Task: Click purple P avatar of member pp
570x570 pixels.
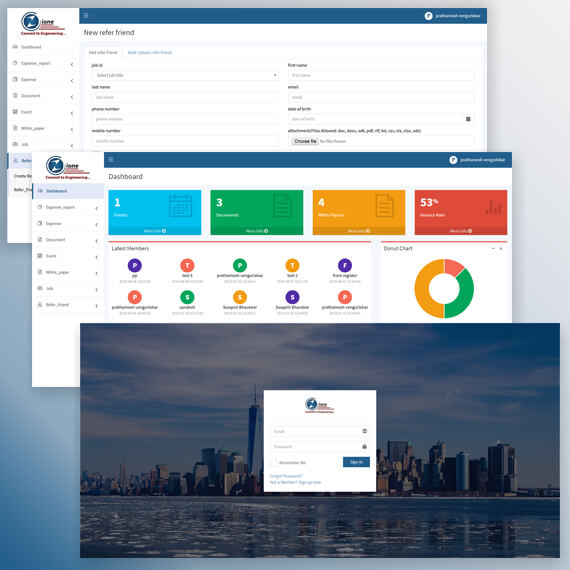Action: 135,265
